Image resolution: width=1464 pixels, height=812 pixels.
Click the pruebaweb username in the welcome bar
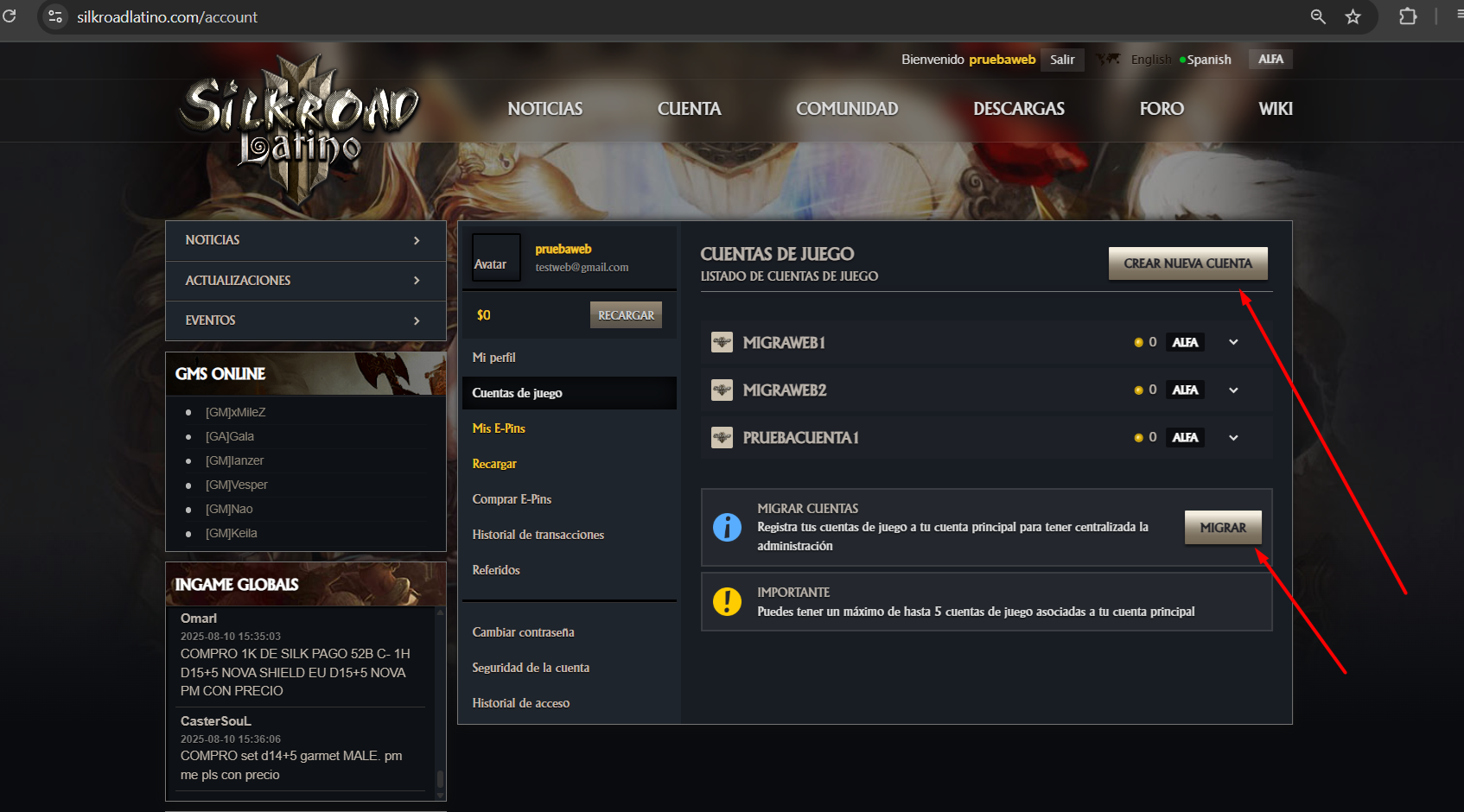coord(1002,60)
